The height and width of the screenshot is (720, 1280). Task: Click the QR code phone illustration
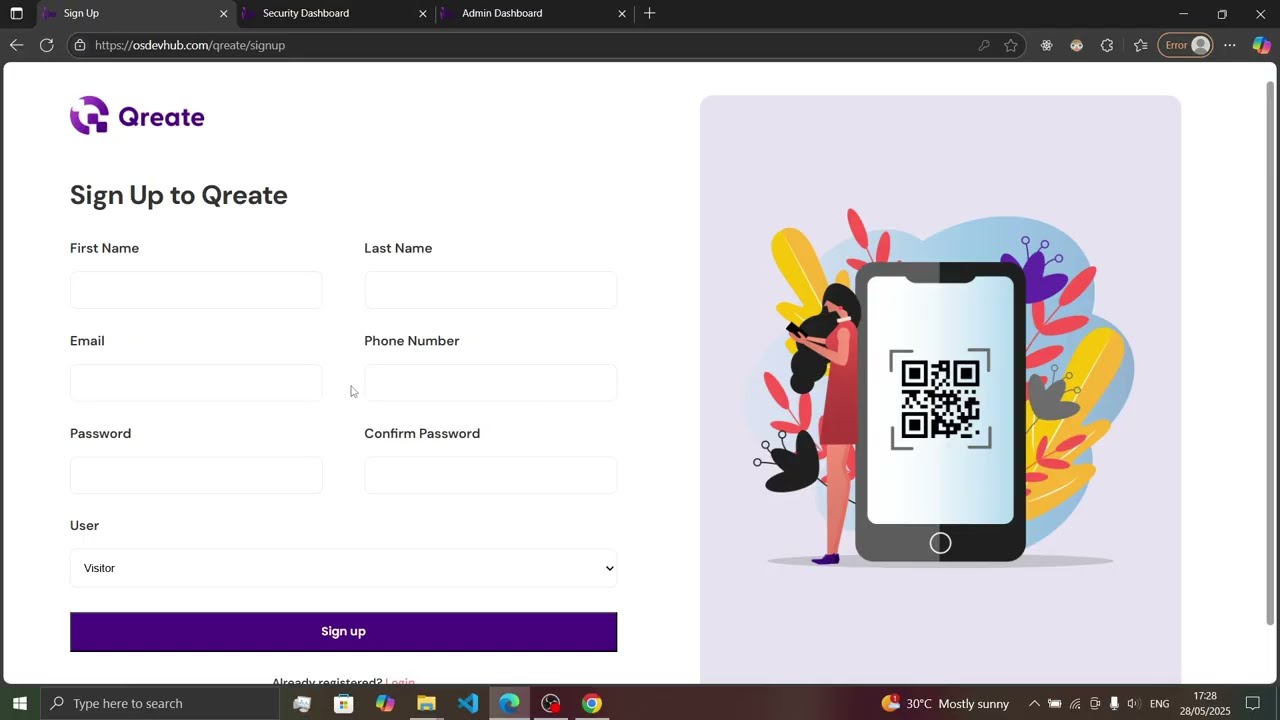pyautogui.click(x=940, y=390)
